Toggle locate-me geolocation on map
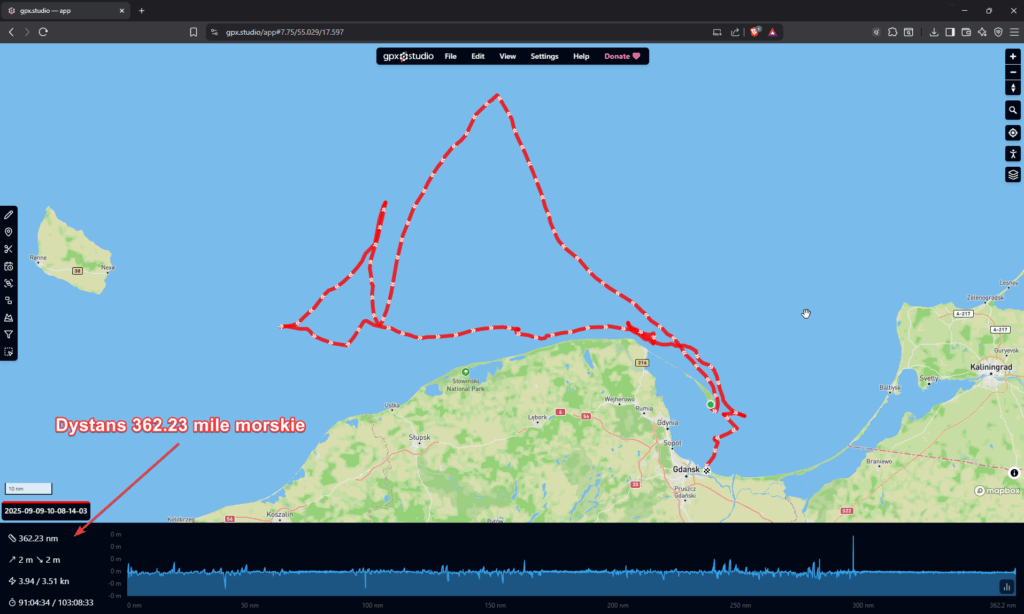This screenshot has width=1024, height=614. [1013, 132]
